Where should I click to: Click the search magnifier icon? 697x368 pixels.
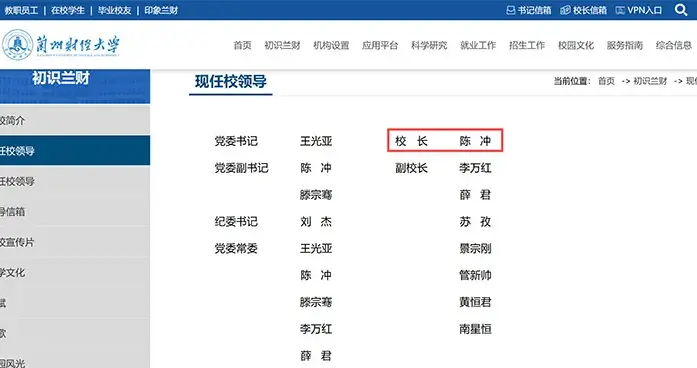coord(681,9)
